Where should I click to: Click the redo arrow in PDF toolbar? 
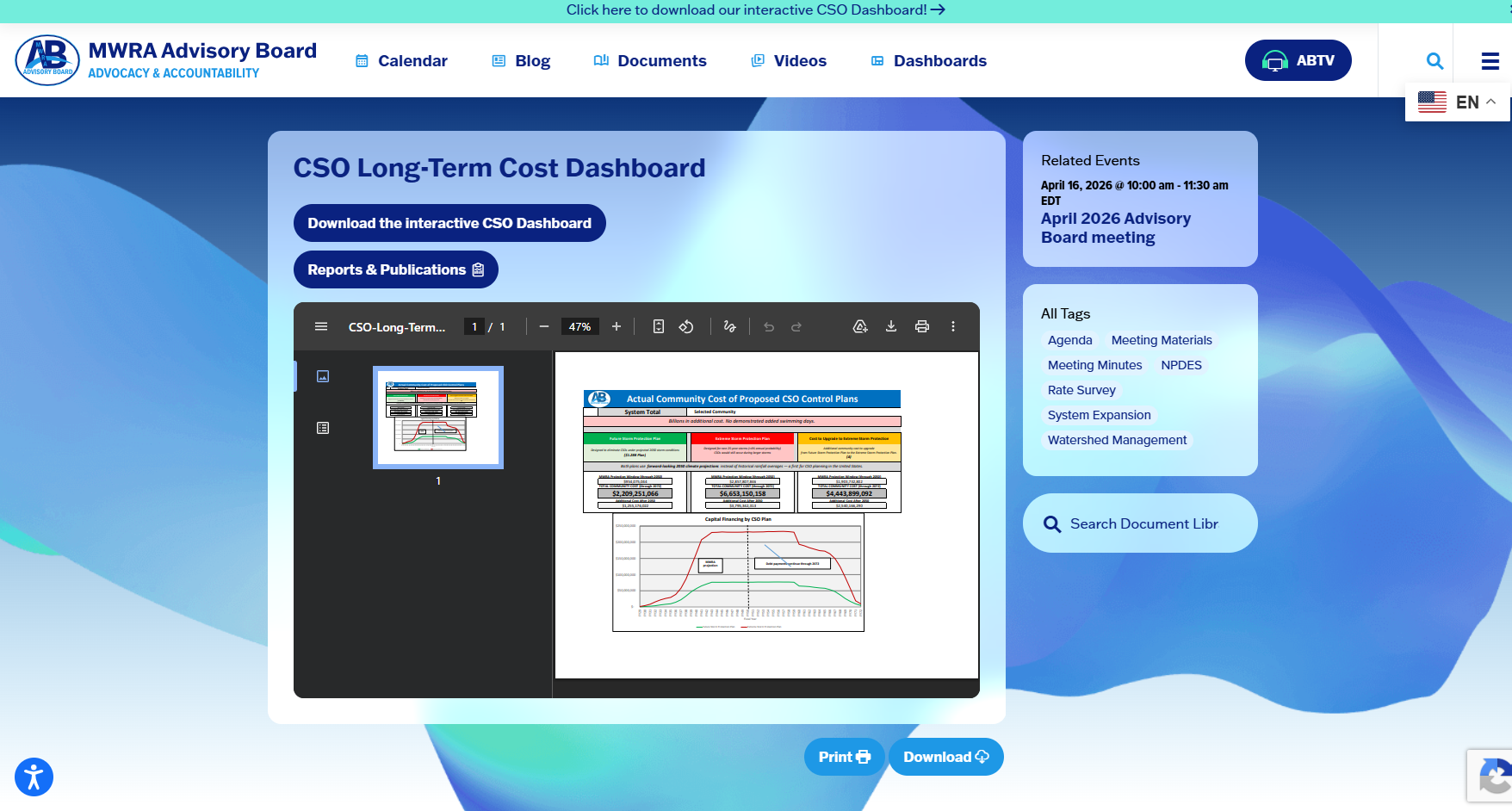click(796, 326)
